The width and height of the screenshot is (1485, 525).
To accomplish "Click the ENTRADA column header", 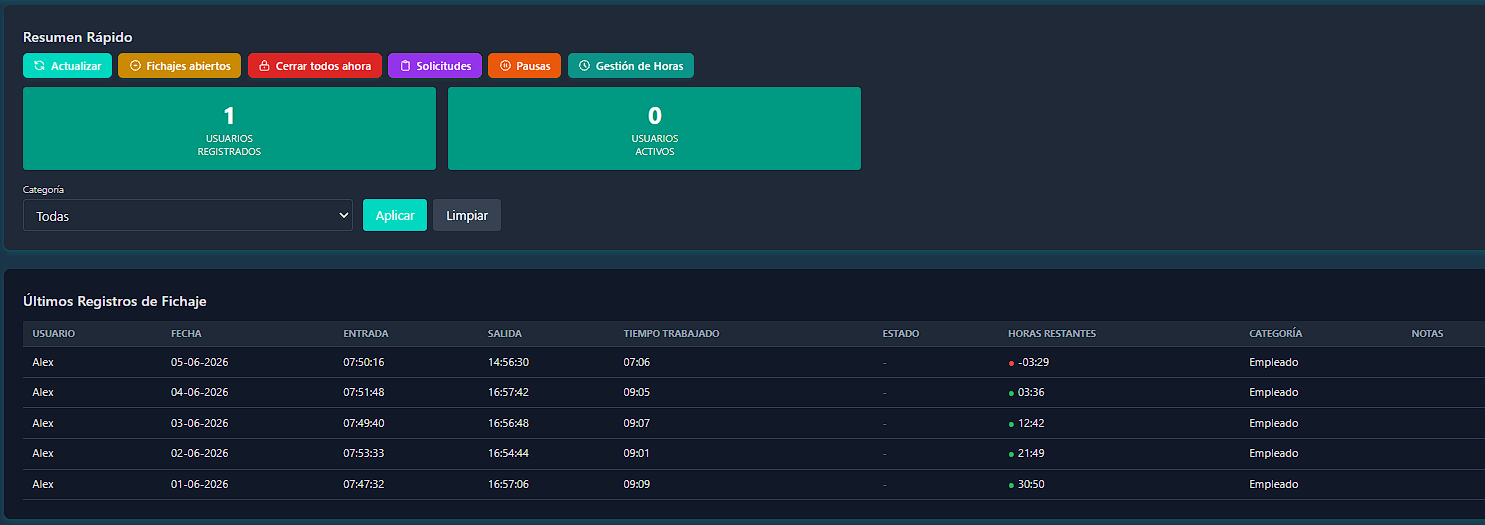I will pyautogui.click(x=366, y=334).
